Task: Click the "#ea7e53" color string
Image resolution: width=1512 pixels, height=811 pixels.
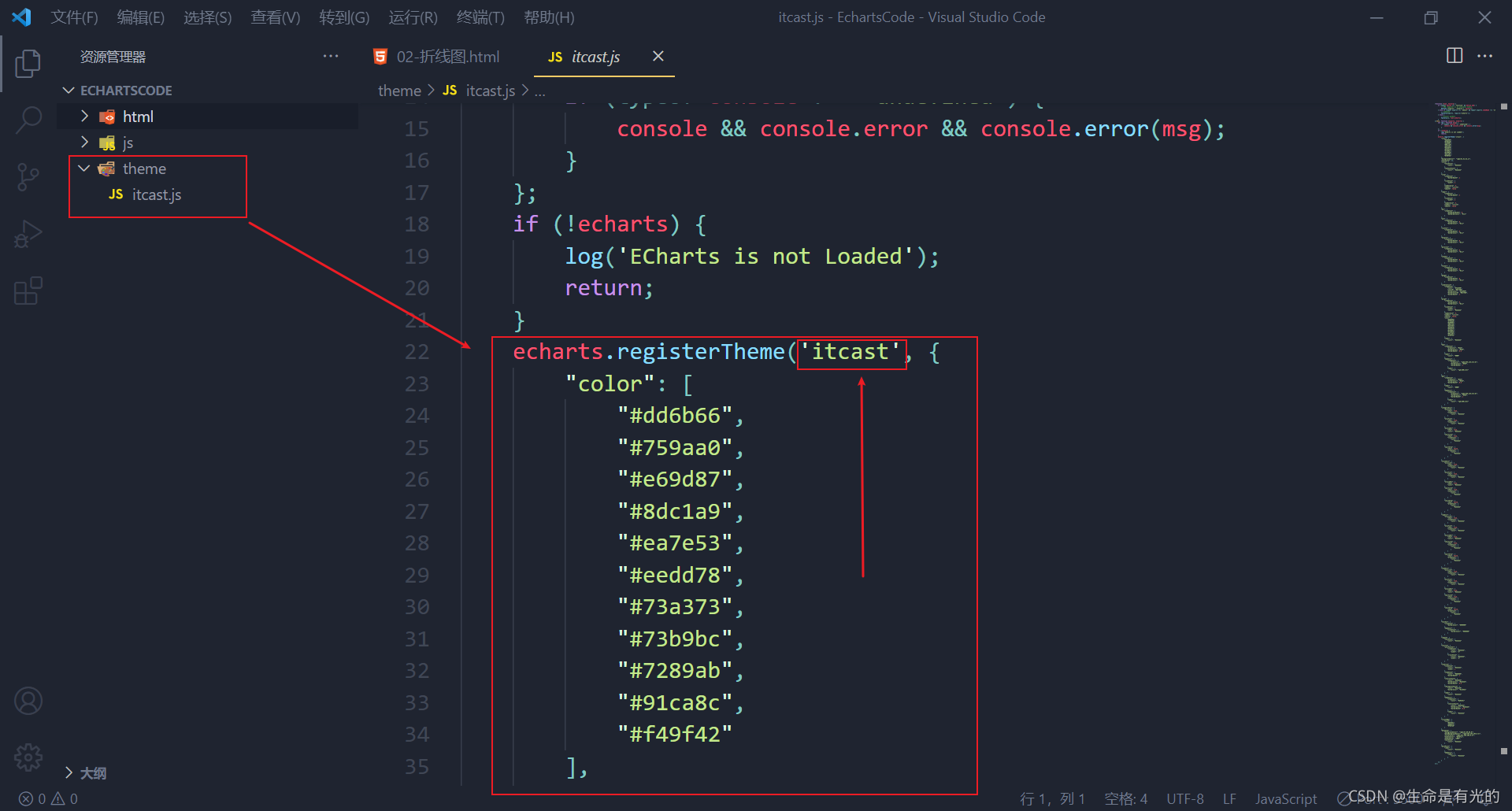Action: [x=675, y=543]
